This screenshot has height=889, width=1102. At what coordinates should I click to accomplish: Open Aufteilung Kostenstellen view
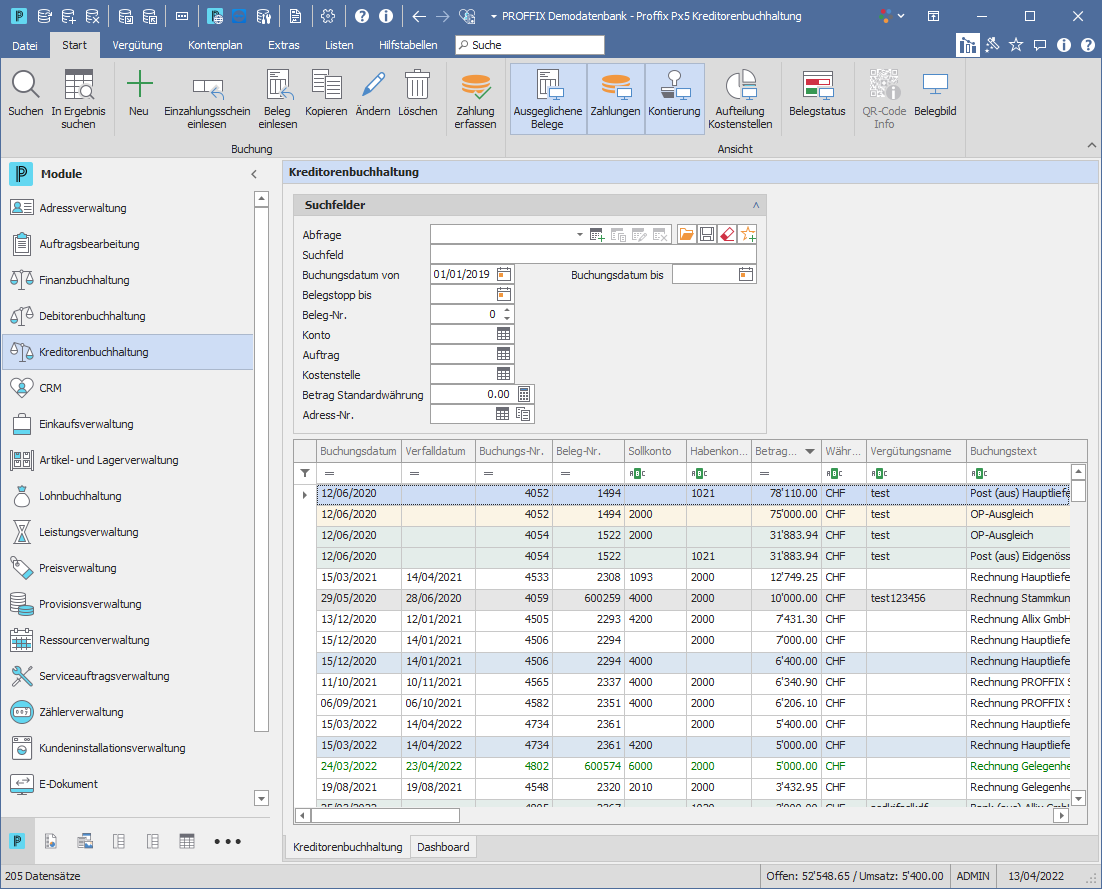click(x=740, y=98)
